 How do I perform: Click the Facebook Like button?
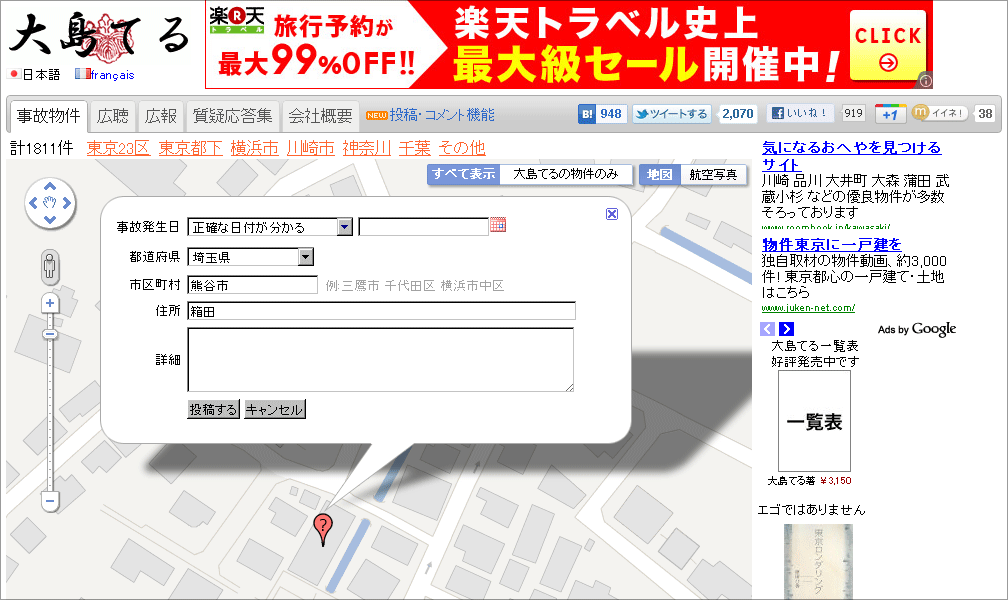pos(800,114)
